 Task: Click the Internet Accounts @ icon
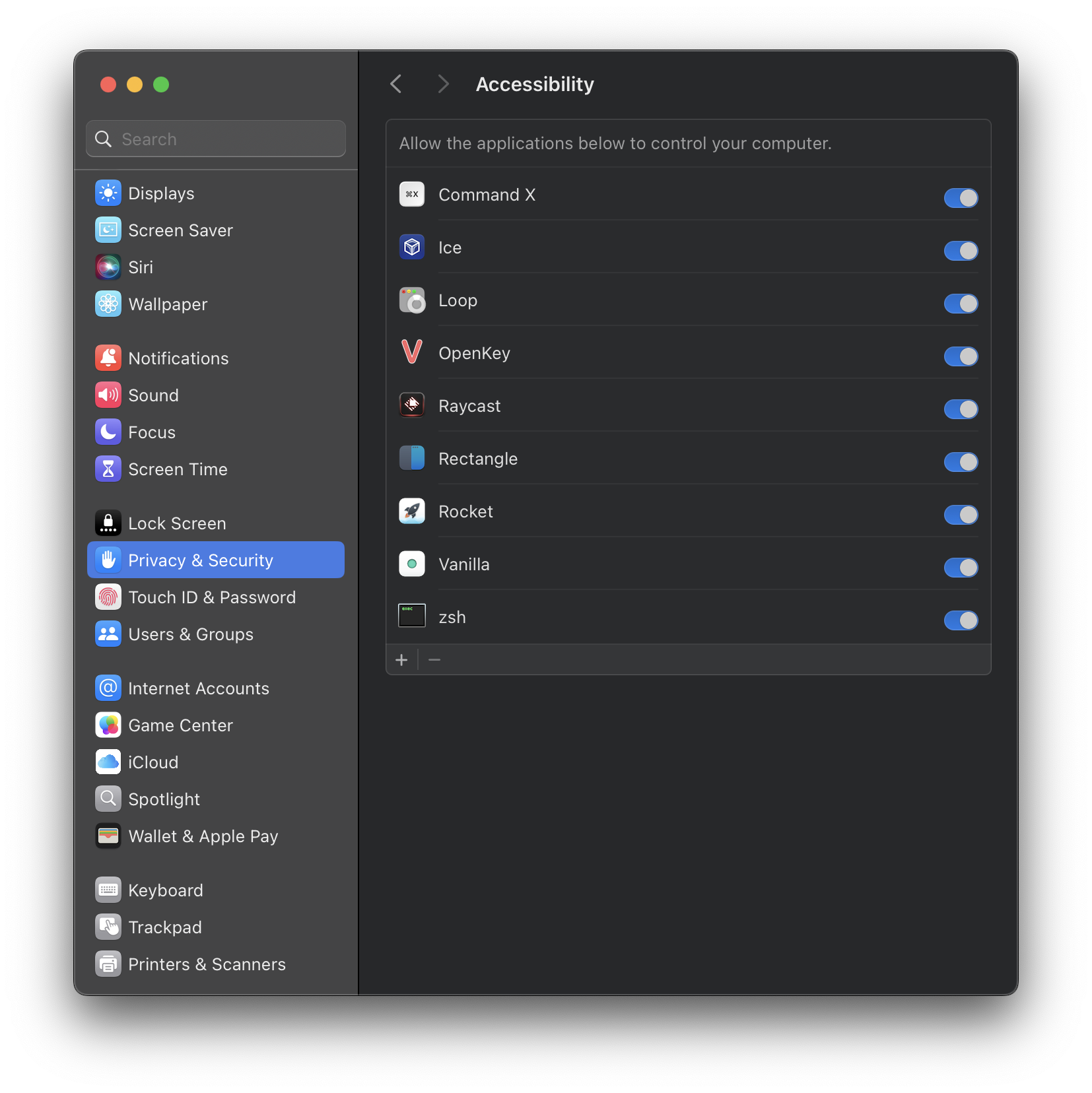point(108,688)
